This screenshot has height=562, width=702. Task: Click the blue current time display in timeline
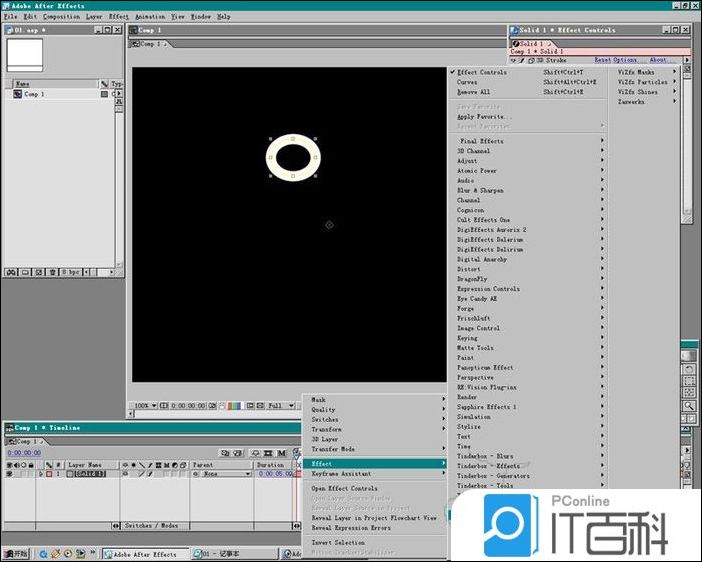(24, 453)
